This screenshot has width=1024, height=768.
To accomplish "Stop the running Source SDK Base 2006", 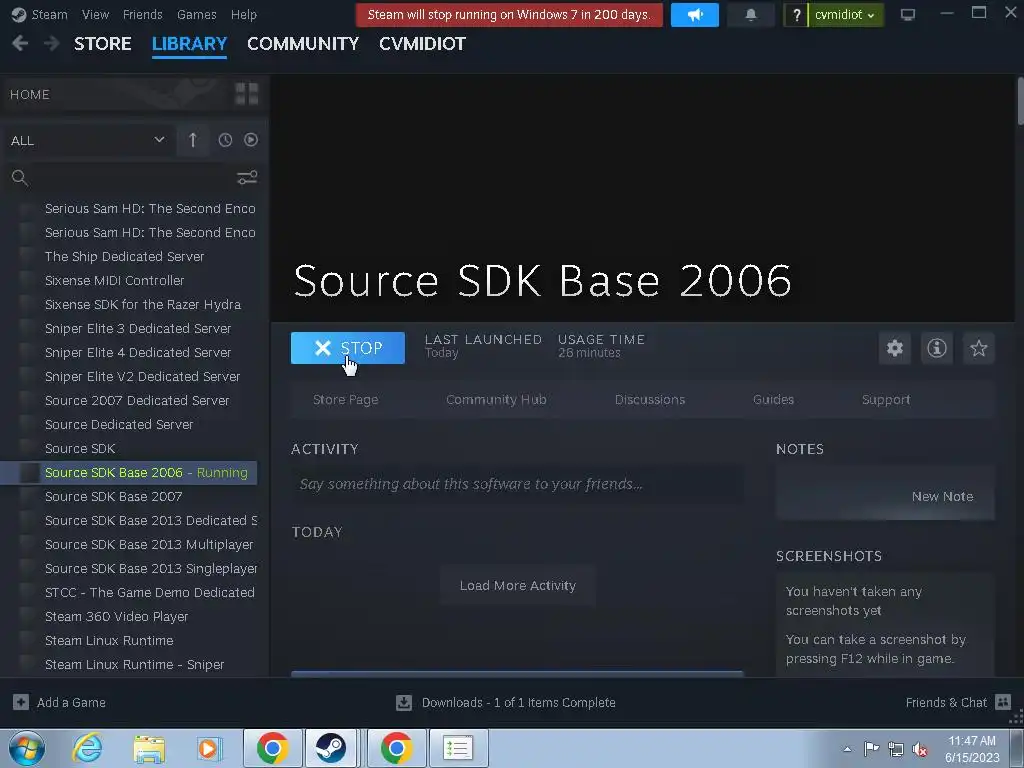I will point(347,348).
